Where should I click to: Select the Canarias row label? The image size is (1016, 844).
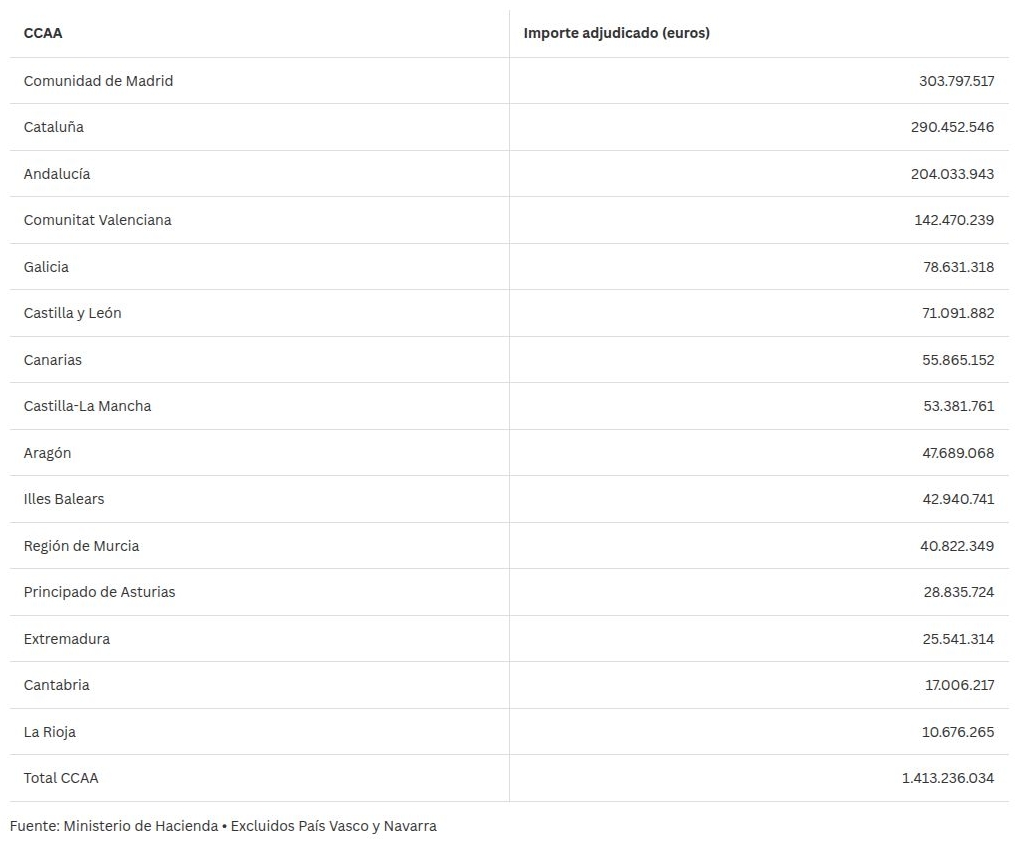(52, 359)
